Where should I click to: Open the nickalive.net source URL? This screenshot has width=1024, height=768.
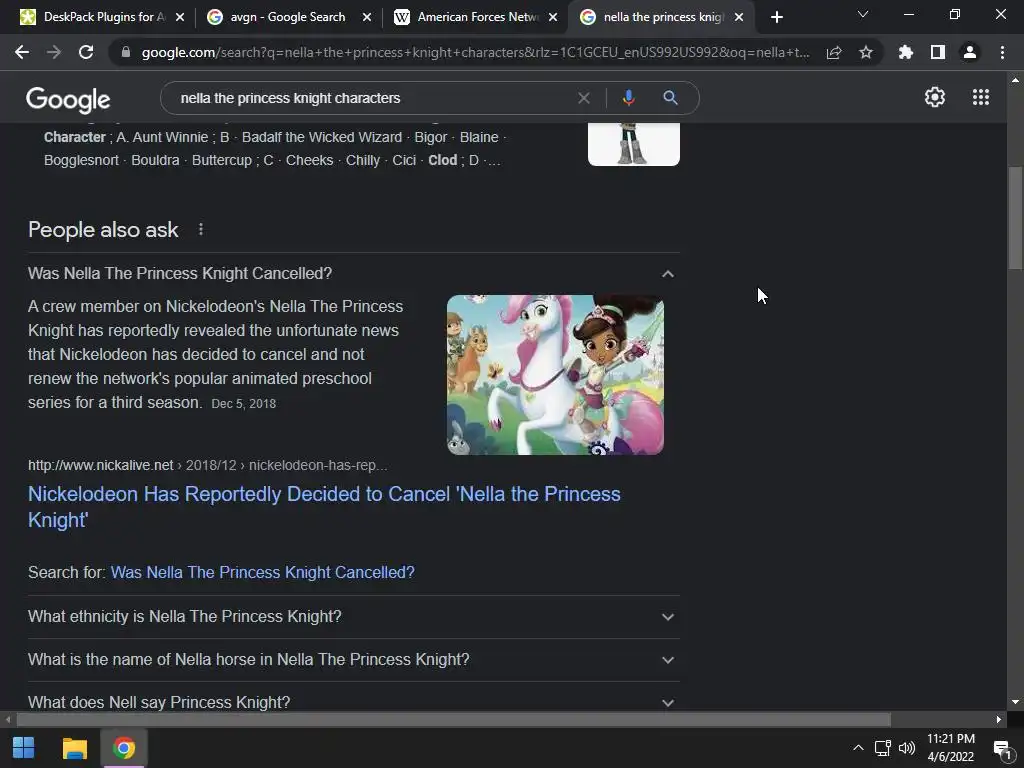tap(208, 465)
